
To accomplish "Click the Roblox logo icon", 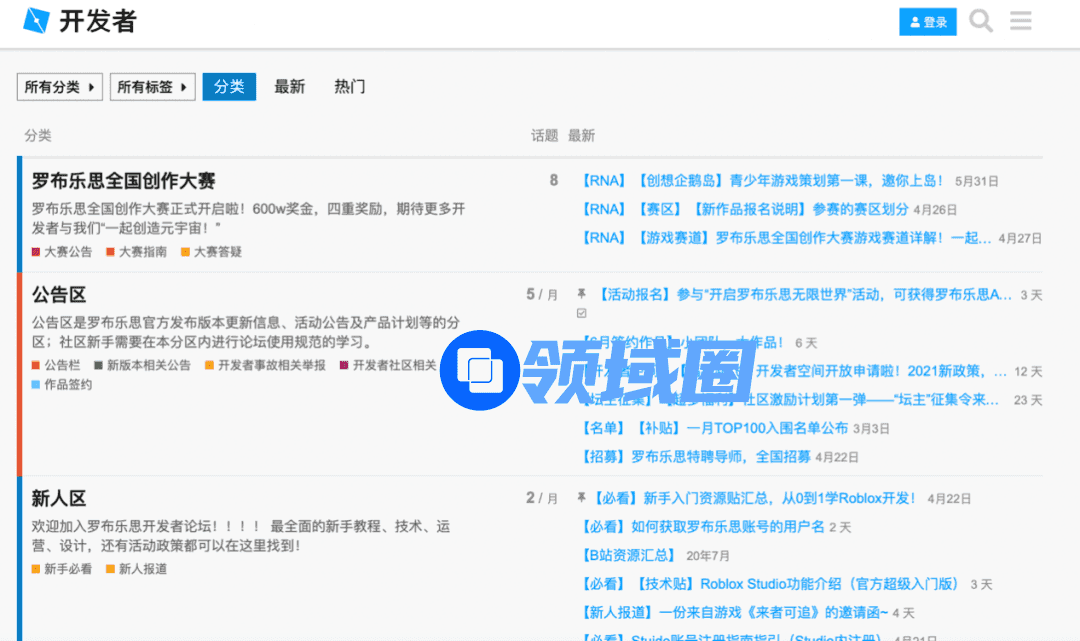I will (x=36, y=21).
